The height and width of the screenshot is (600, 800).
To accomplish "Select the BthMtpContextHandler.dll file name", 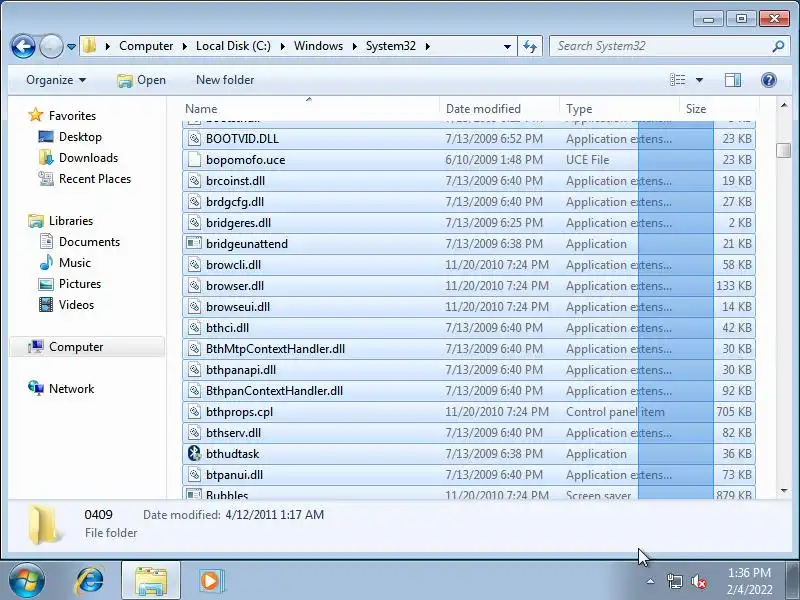I will tap(276, 349).
